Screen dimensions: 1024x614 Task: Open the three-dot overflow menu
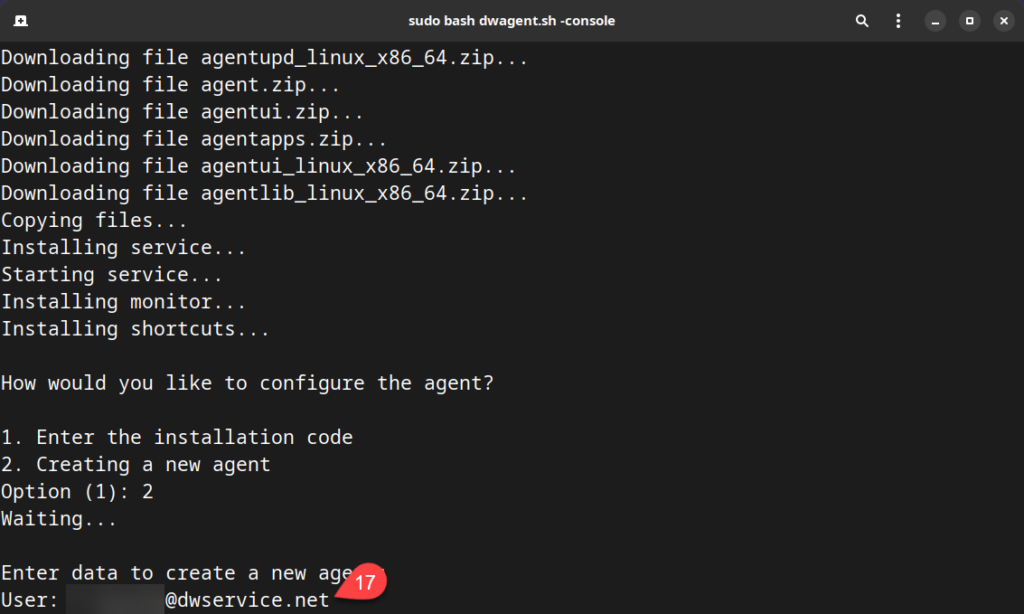tap(898, 20)
